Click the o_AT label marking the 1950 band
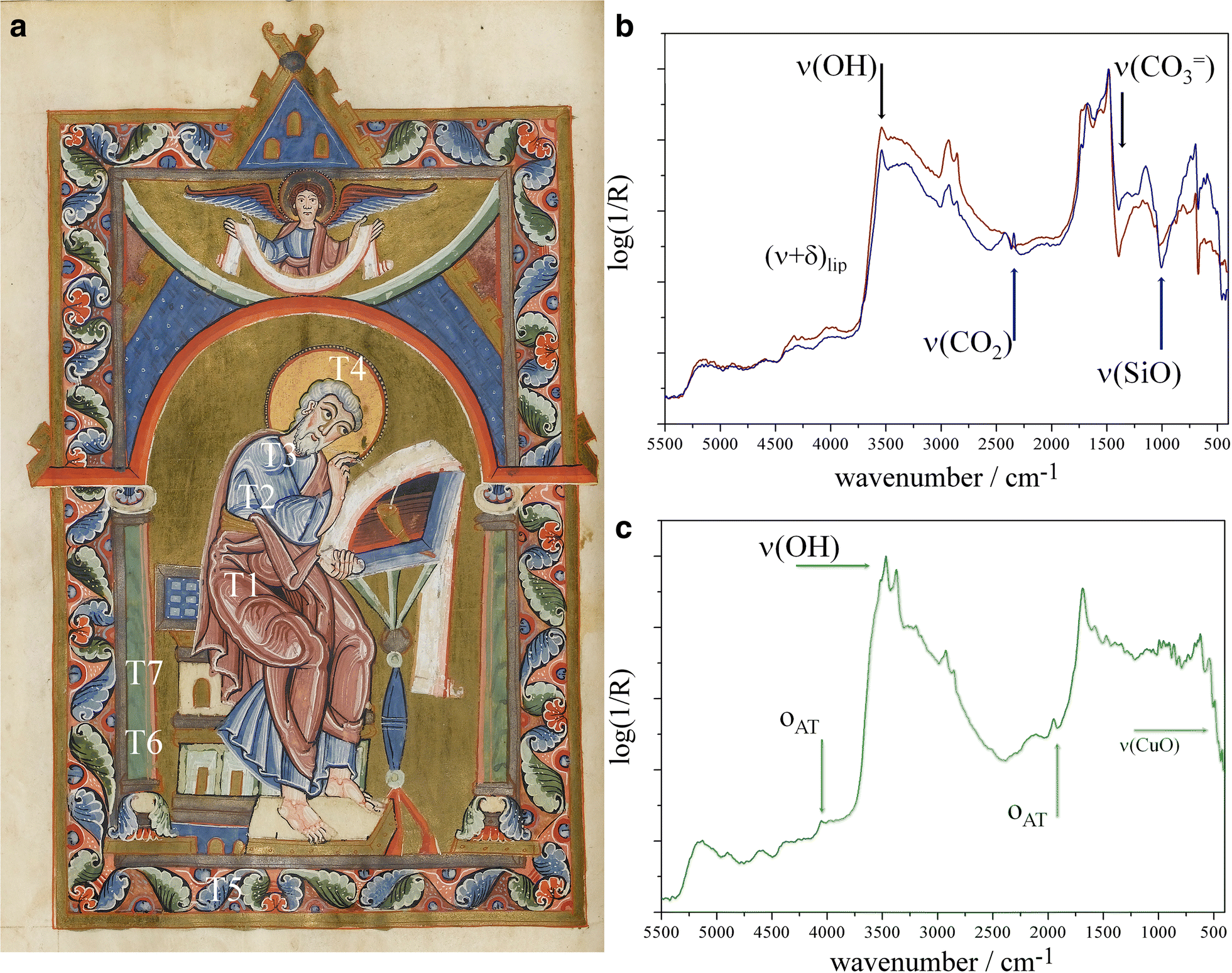This screenshot has width=1232, height=973. [x=1027, y=814]
